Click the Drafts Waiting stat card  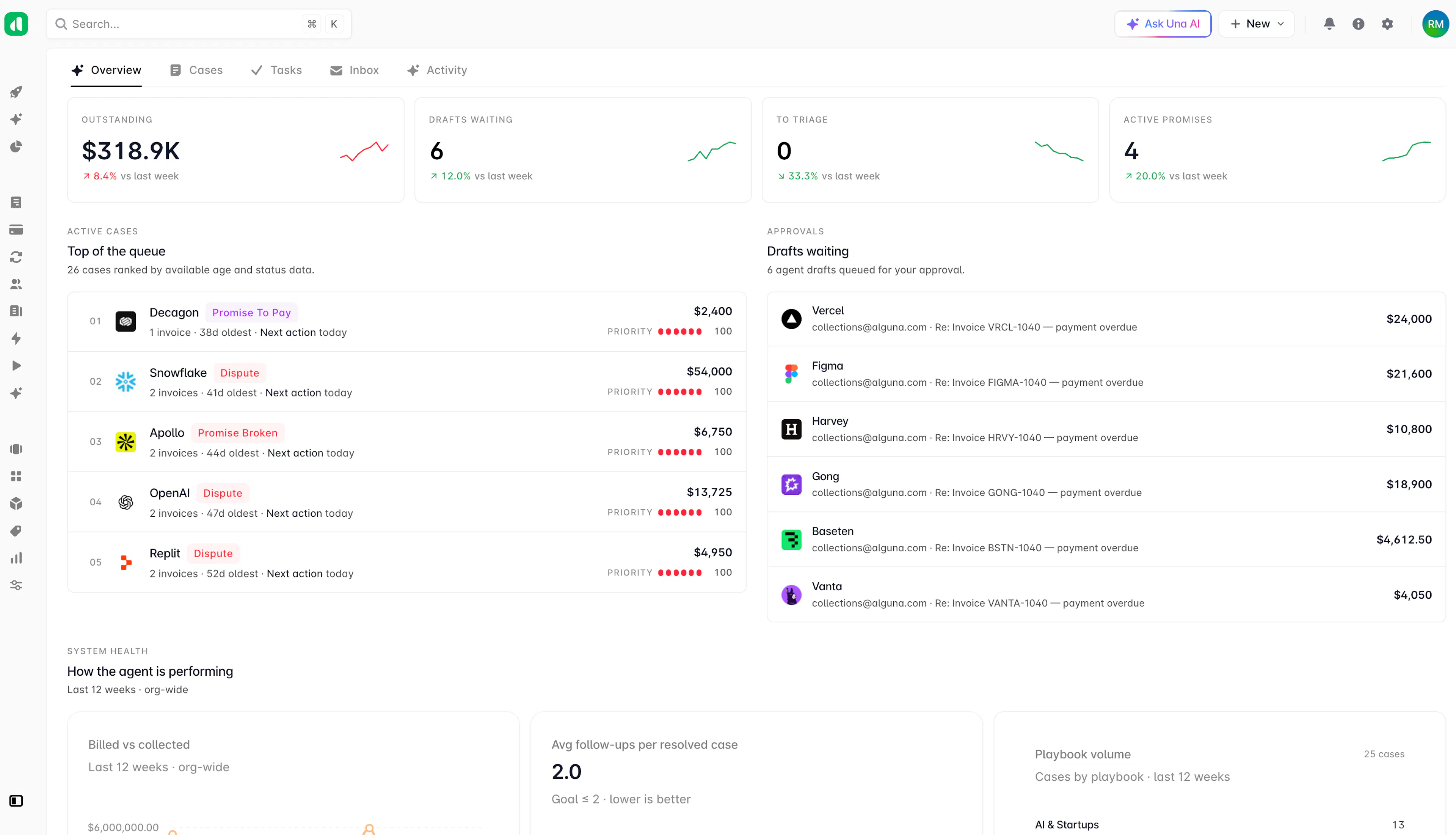tap(583, 150)
